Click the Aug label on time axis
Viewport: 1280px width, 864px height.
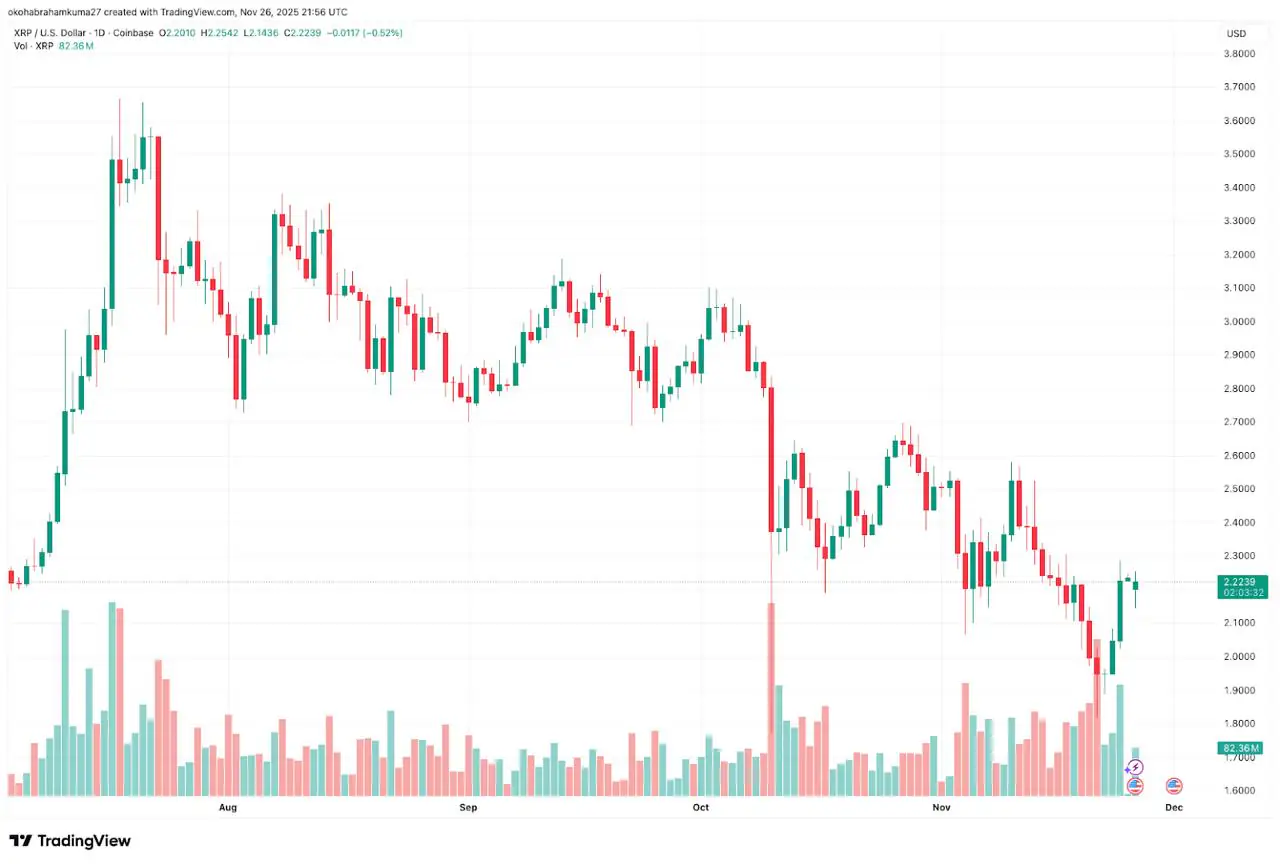(x=228, y=806)
